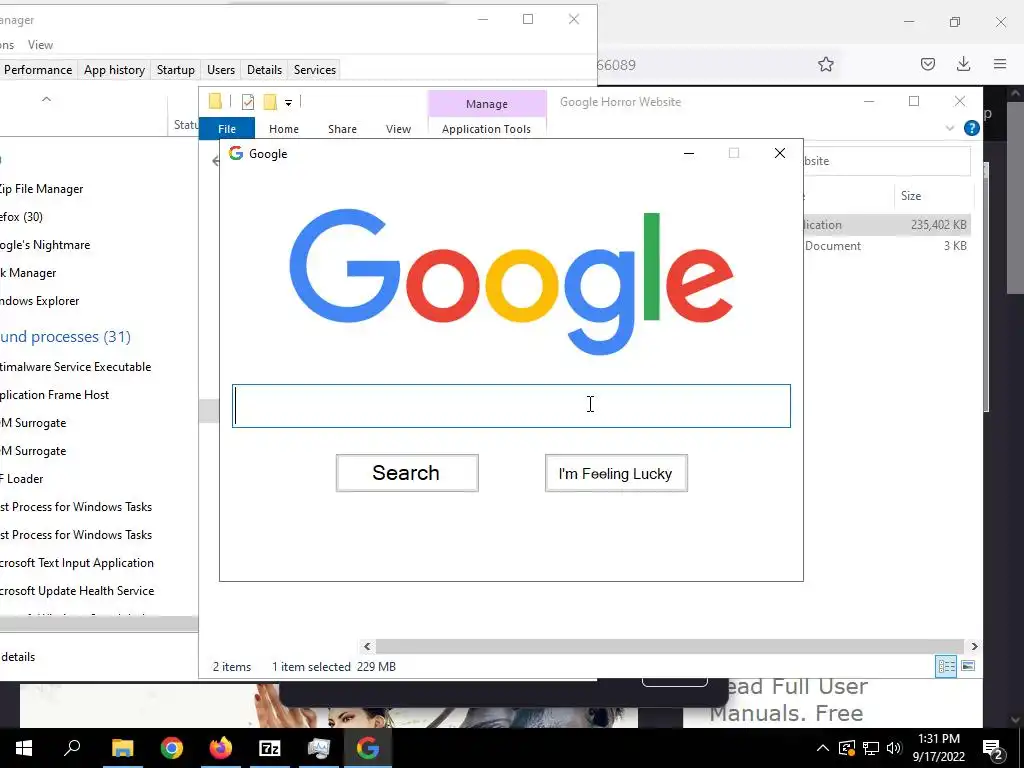The height and width of the screenshot is (768, 1024).
Task: Select the Application Tools ribbon tab
Action: pos(486,129)
